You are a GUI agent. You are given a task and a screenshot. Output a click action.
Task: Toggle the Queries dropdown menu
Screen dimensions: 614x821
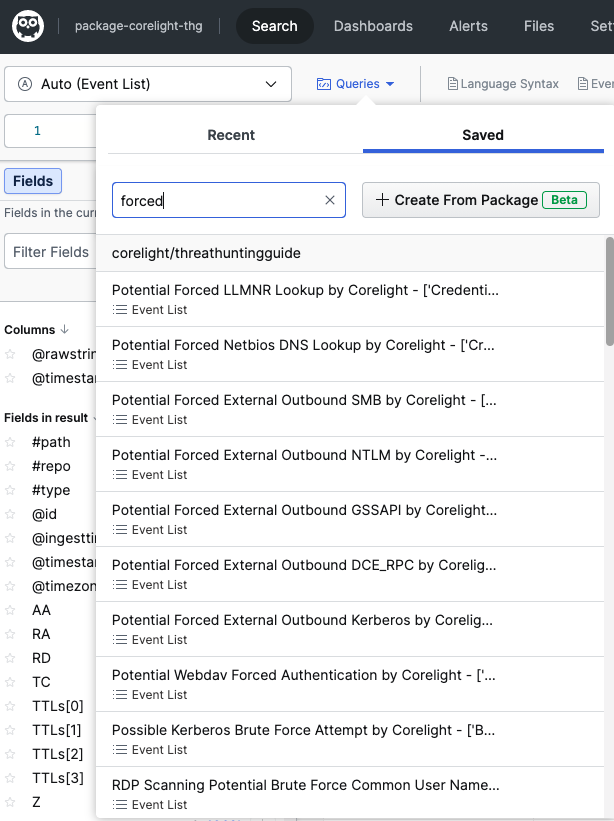point(355,84)
